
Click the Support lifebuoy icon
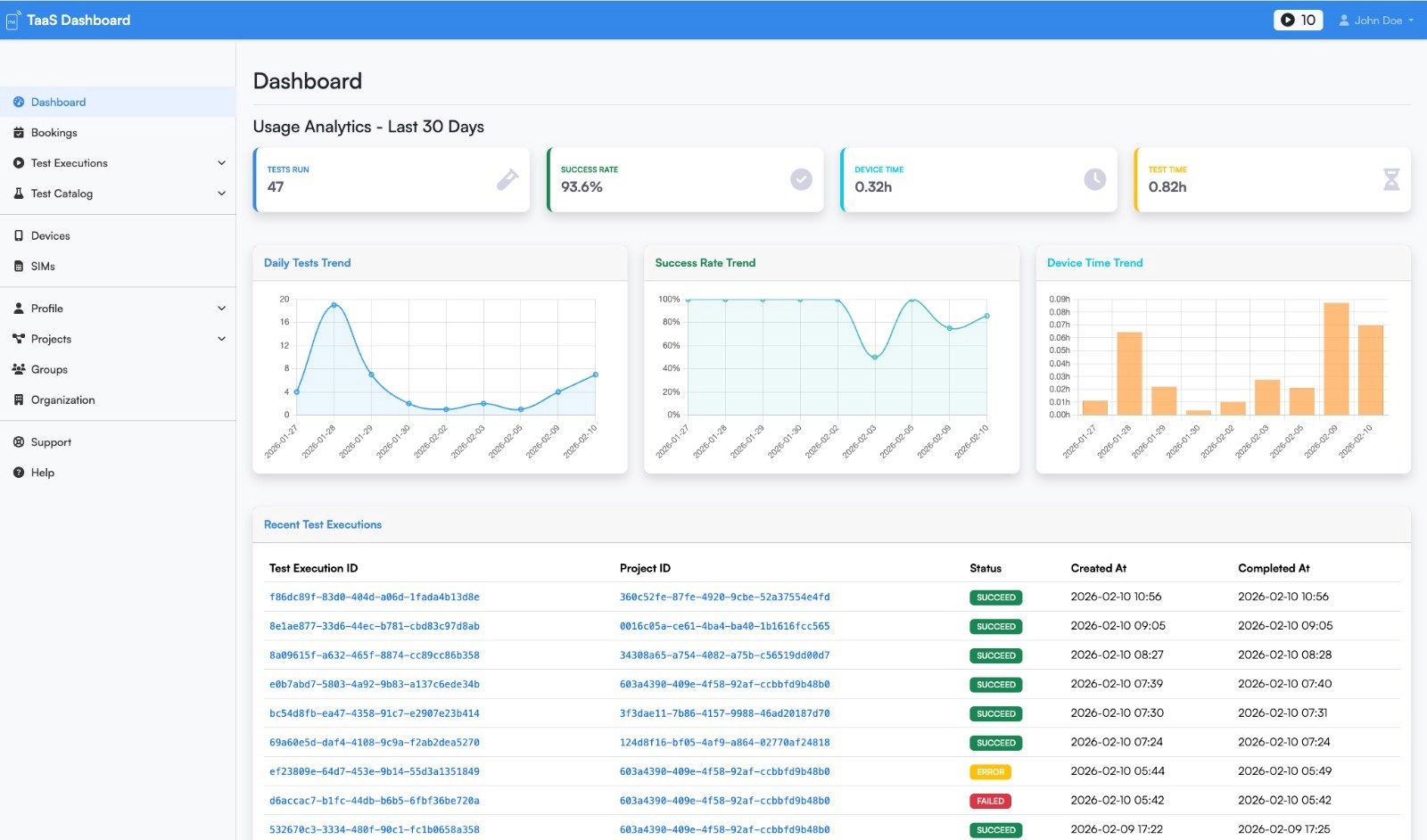coord(19,442)
